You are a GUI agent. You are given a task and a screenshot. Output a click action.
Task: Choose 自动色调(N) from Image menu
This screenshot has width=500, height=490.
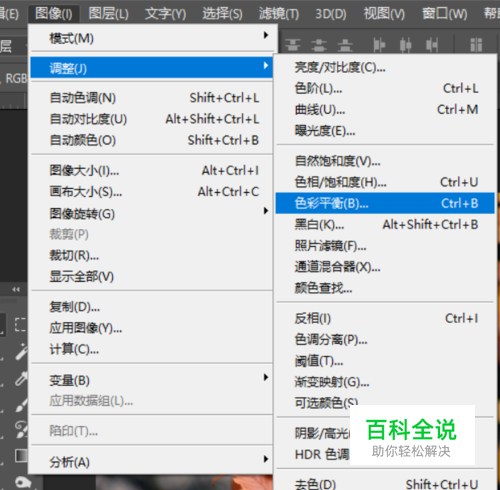click(152, 98)
